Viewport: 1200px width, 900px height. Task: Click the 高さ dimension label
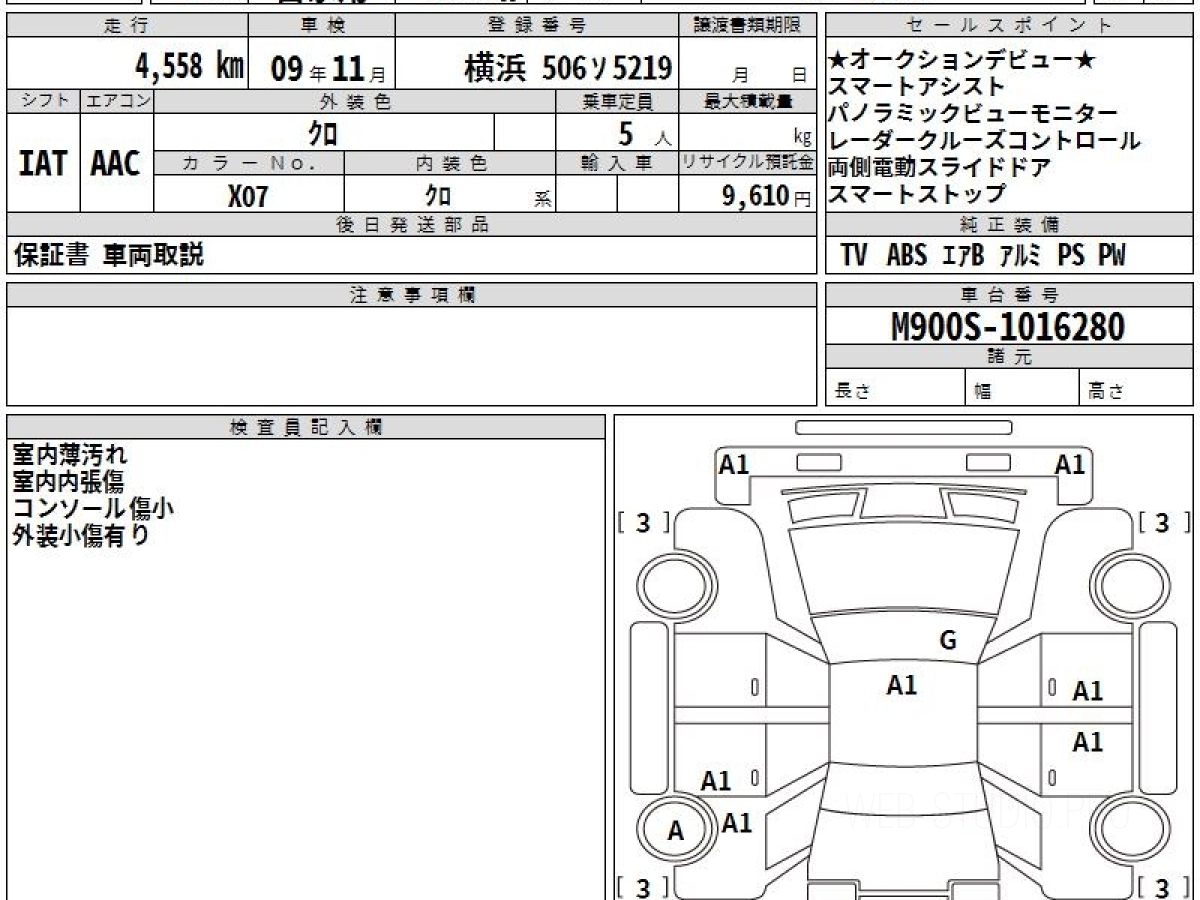click(1106, 392)
